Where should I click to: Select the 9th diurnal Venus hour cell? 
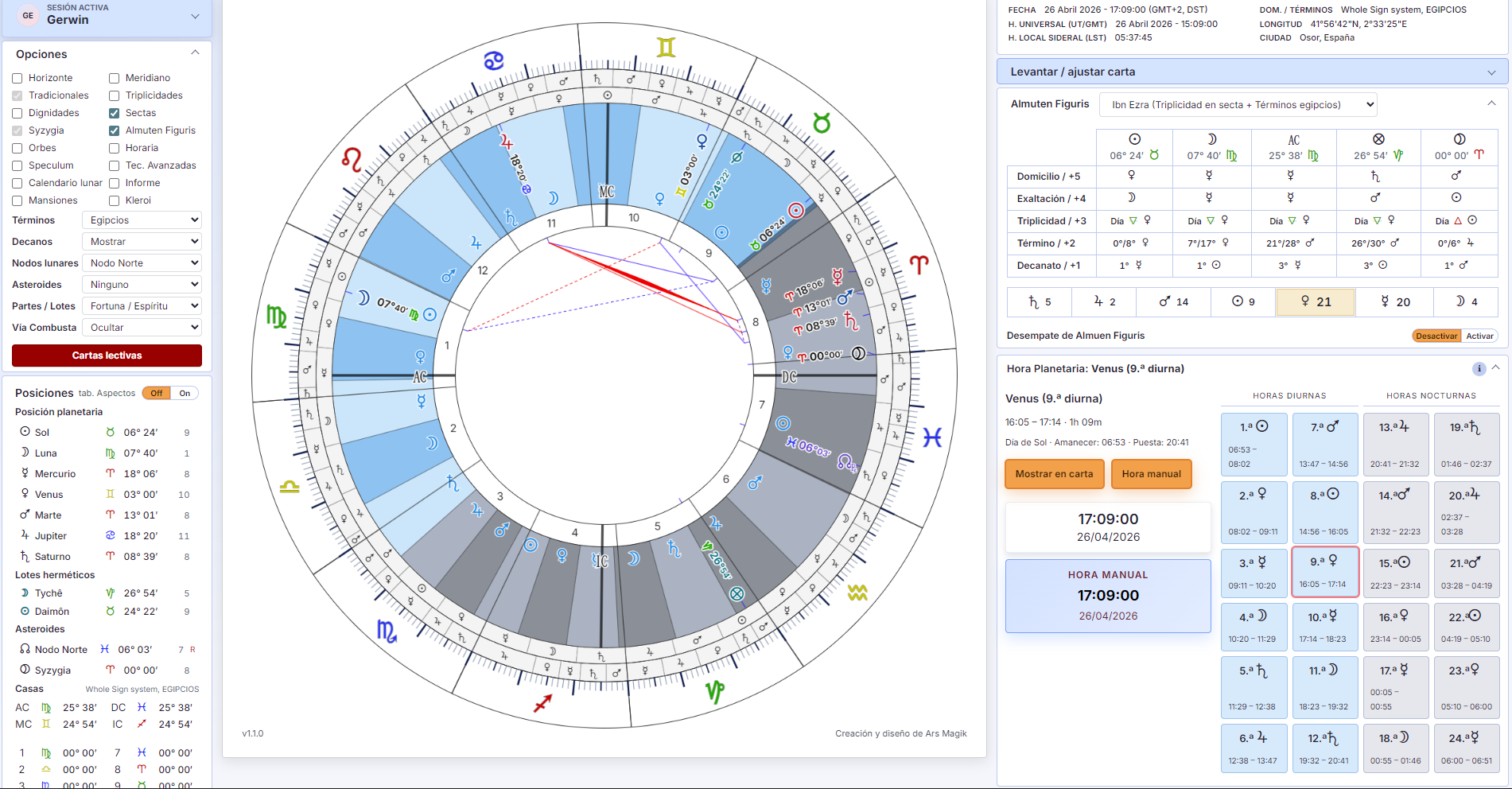(1325, 571)
